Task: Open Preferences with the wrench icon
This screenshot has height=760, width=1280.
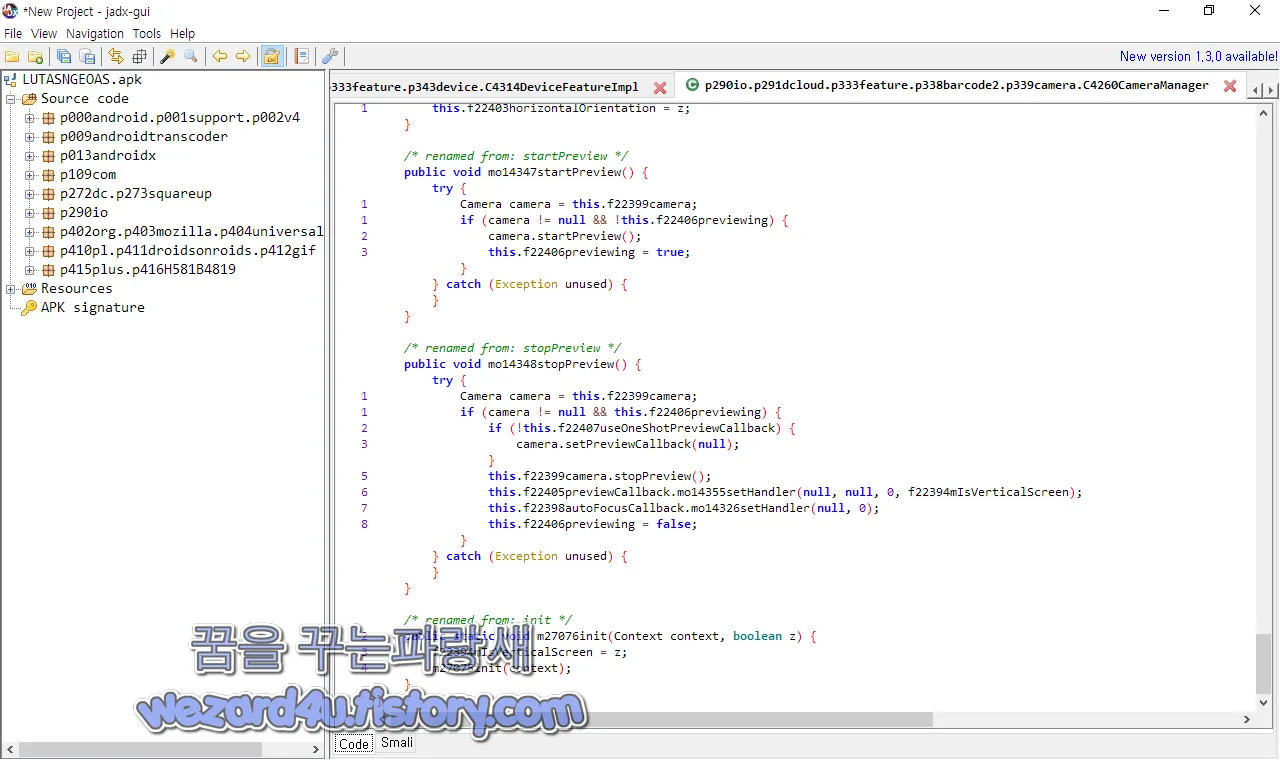Action: [x=330, y=57]
